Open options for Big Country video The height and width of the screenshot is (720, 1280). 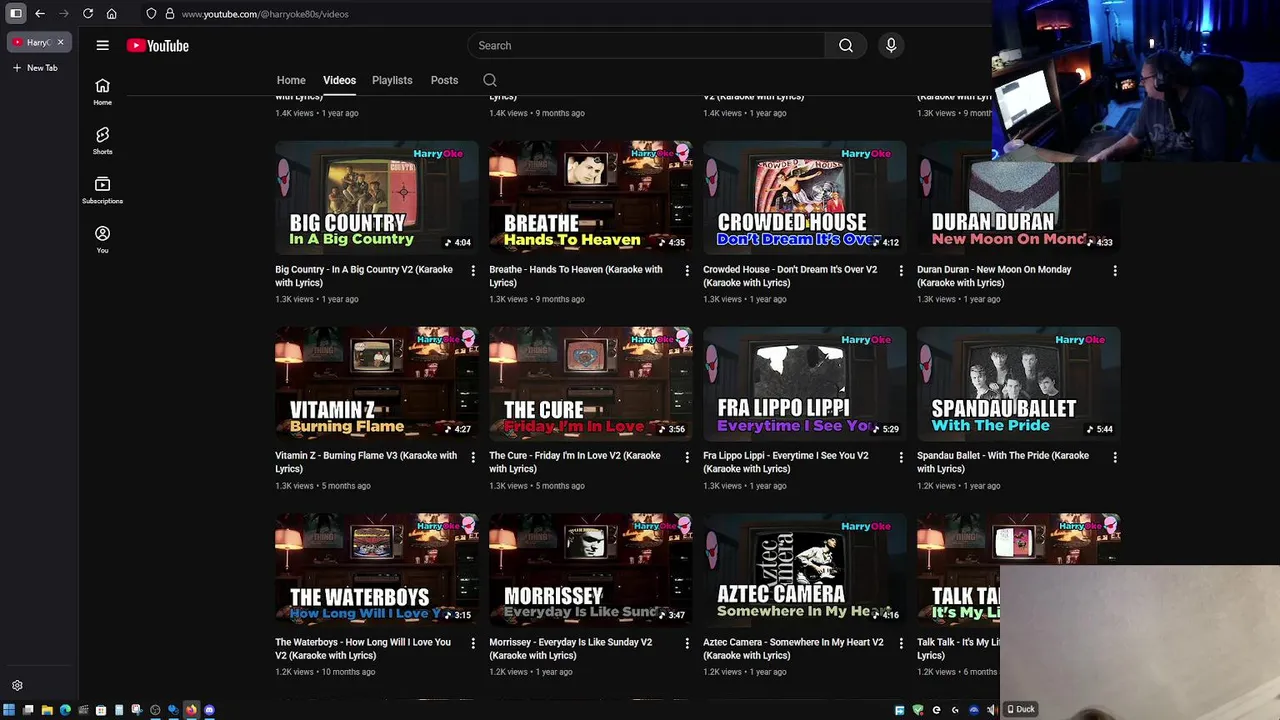pos(473,271)
